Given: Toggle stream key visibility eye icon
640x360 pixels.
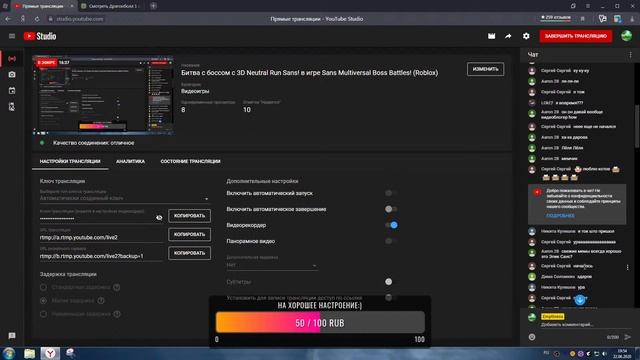Looking at the screenshot, I should [159, 218].
